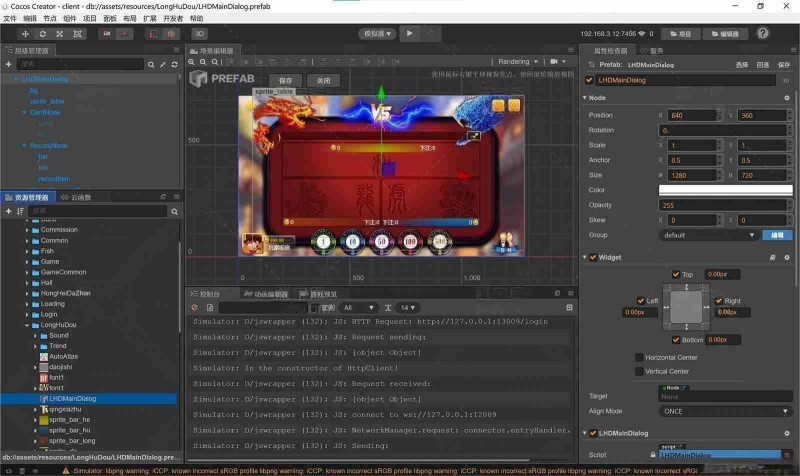Run preview with the play button
This screenshot has height=476, width=800.
click(409, 33)
